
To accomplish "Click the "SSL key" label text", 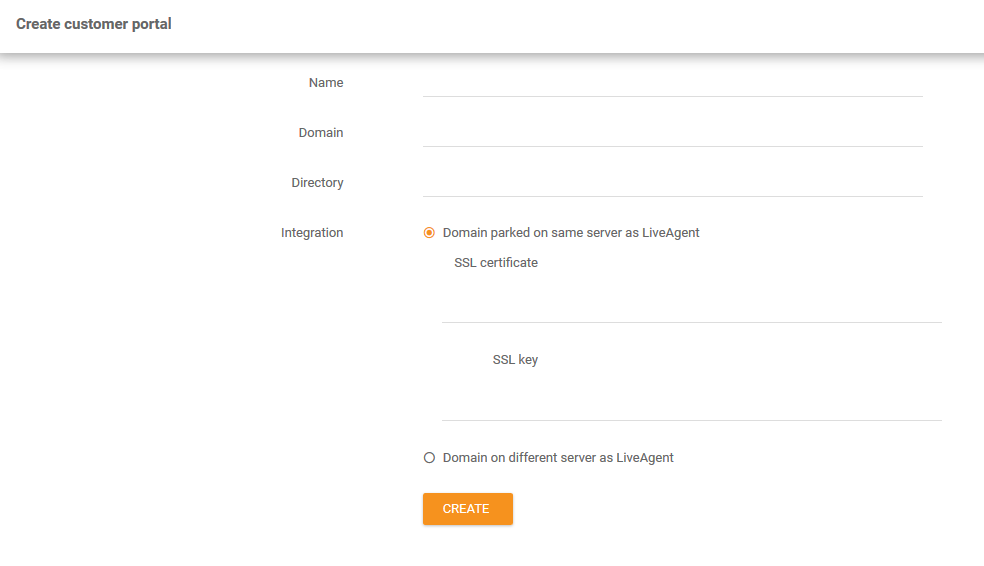I will click(515, 360).
